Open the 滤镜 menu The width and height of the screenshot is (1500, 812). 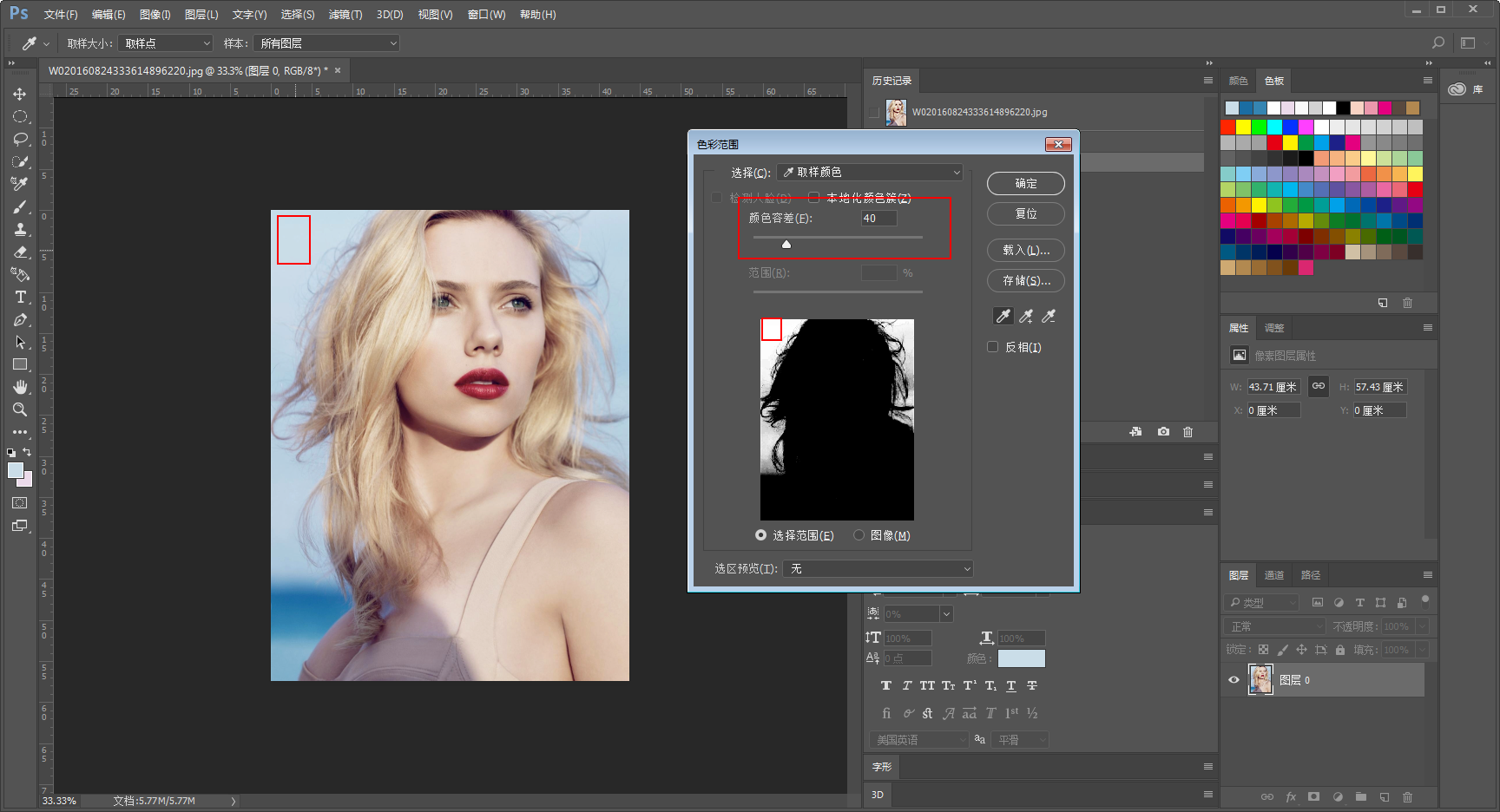(x=345, y=15)
